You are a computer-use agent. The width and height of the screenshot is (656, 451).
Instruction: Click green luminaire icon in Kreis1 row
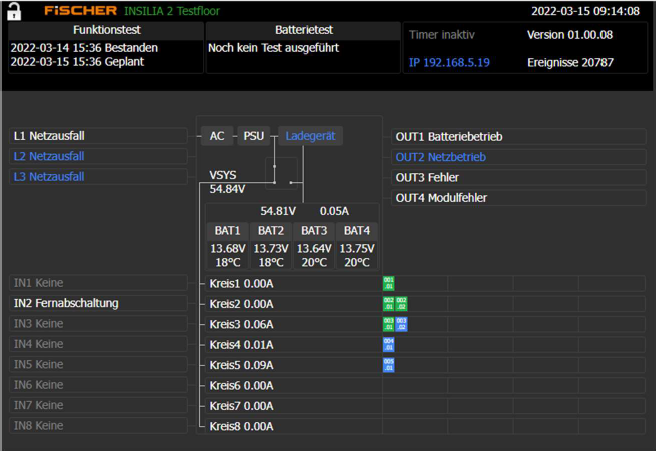coord(388,283)
